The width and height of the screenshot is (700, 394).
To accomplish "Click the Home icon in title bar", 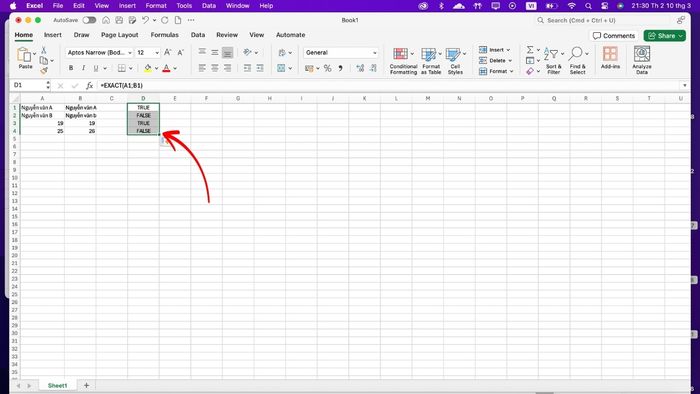I will [x=106, y=20].
